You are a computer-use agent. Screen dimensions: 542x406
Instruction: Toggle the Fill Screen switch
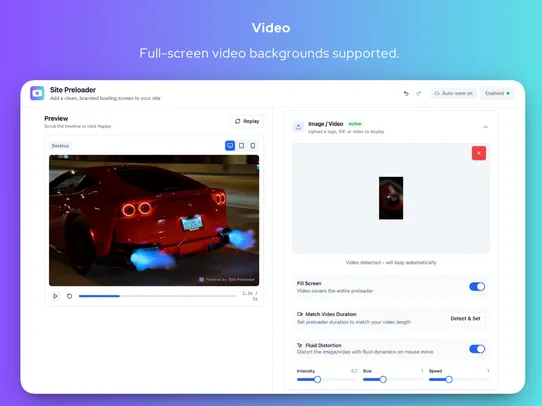point(477,286)
